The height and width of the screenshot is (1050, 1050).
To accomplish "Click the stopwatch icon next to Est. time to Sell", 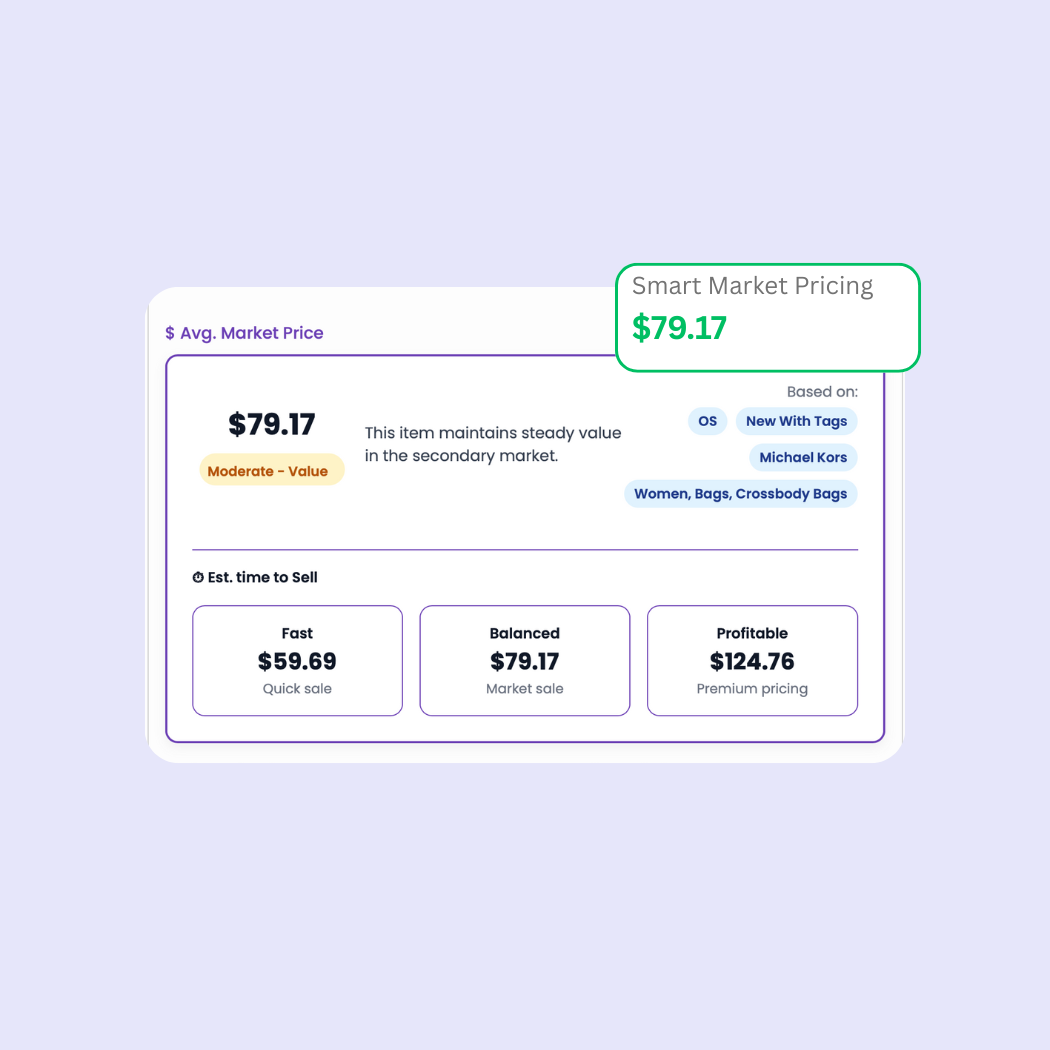I will (x=197, y=577).
